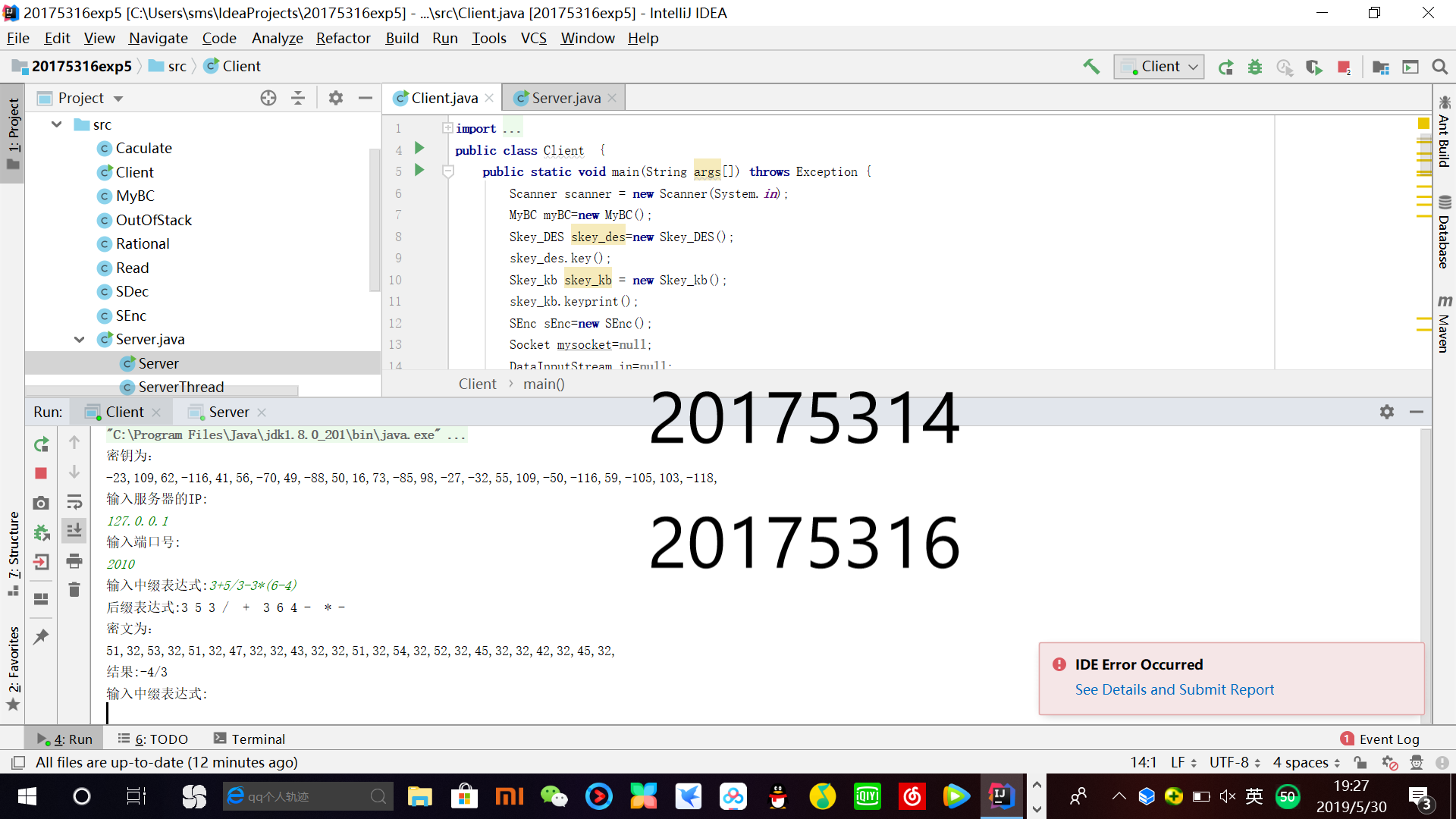Viewport: 1456px width, 819px height.
Task: Toggle soft-wrap in Run console
Action: click(74, 502)
